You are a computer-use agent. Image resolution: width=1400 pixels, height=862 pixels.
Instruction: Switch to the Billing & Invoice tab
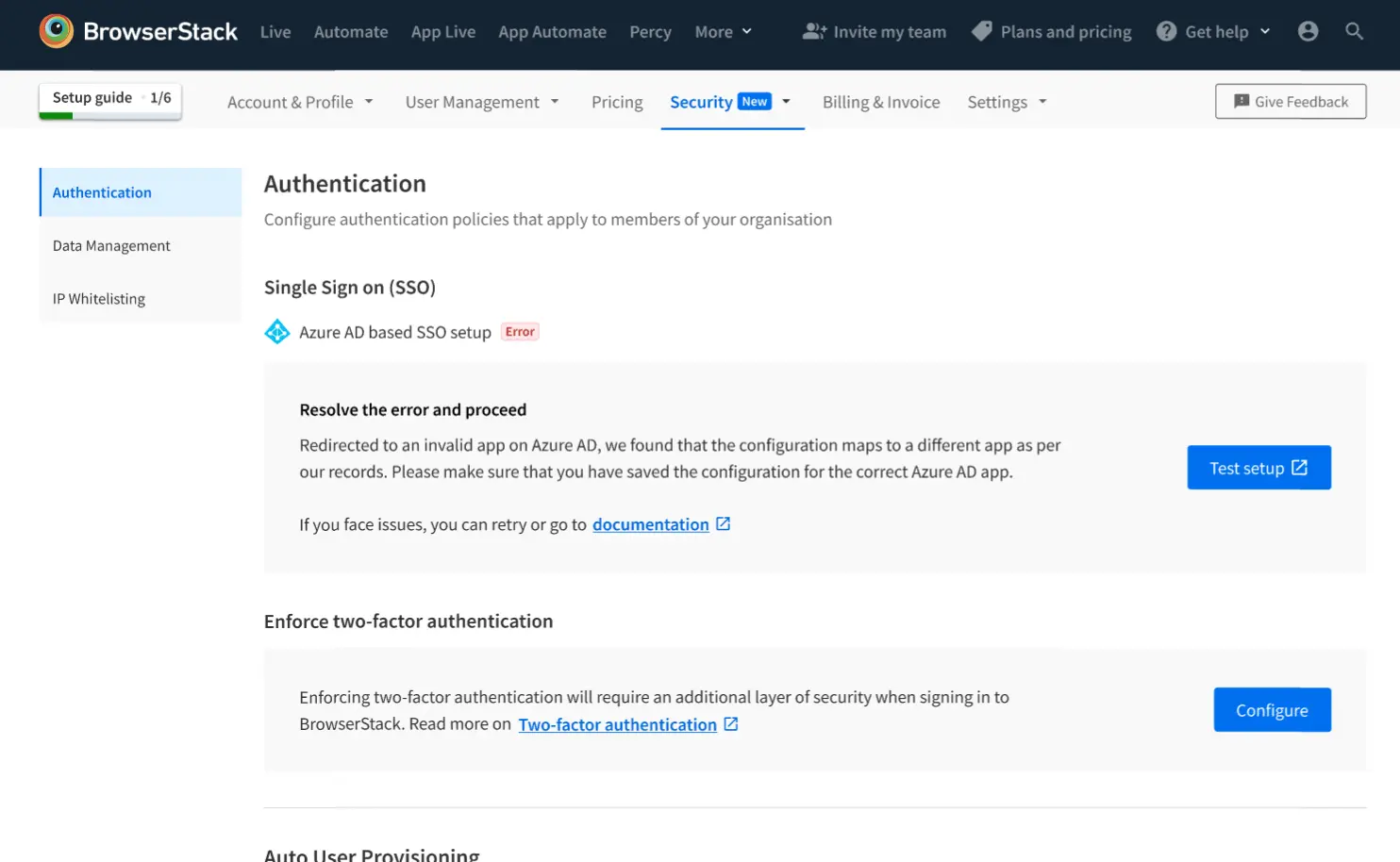[880, 102]
